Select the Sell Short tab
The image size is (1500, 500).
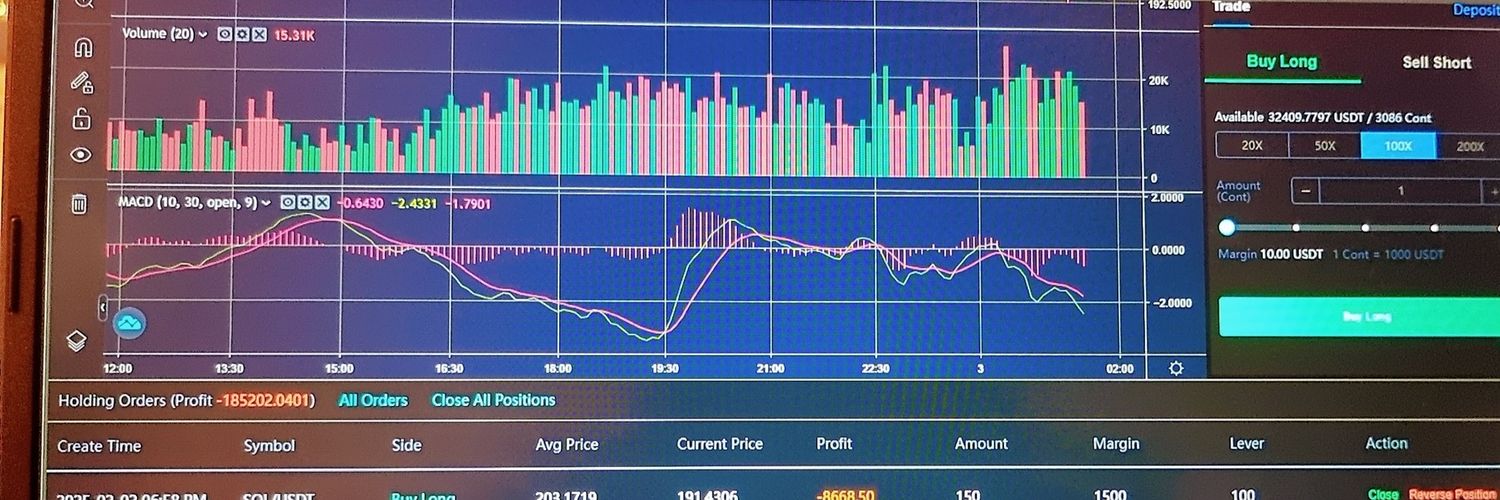[1437, 62]
